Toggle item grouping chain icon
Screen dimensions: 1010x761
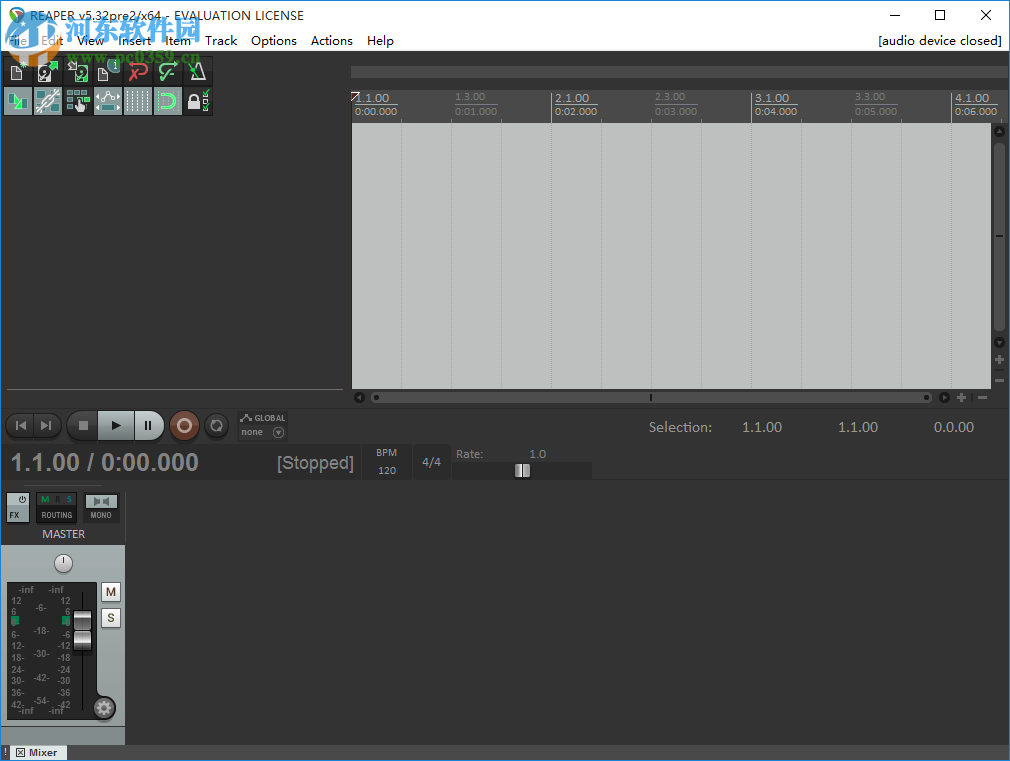48,101
